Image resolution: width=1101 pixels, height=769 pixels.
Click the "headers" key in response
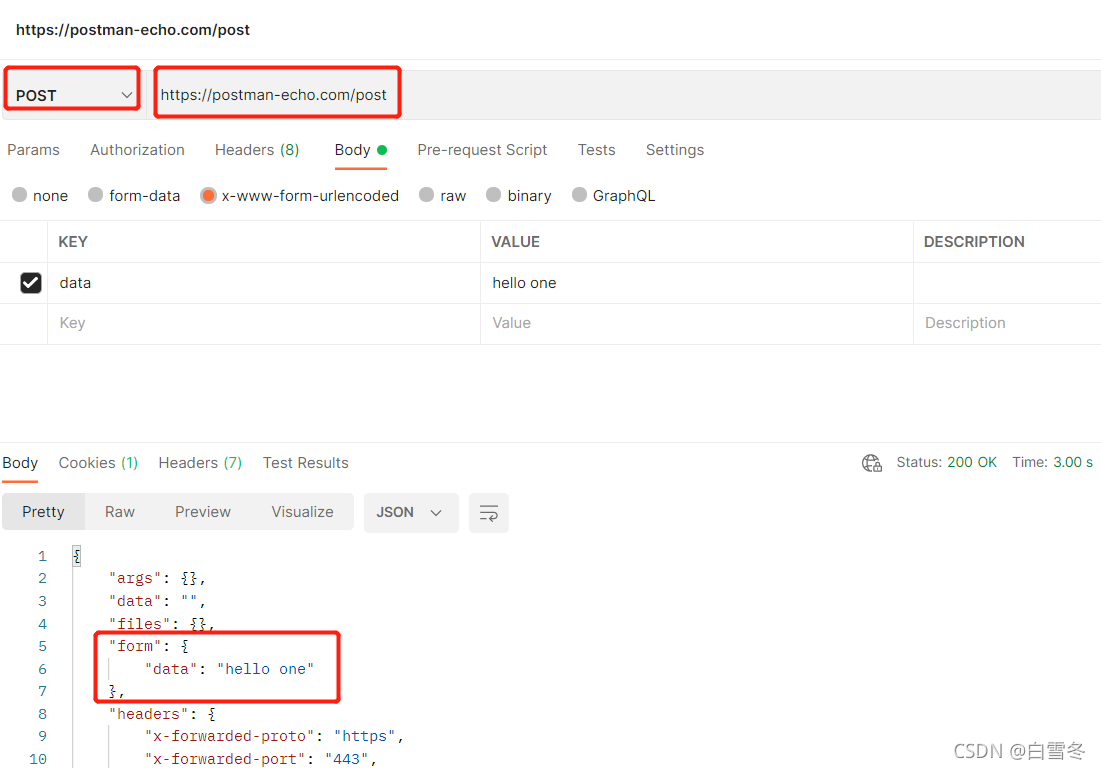point(148,714)
